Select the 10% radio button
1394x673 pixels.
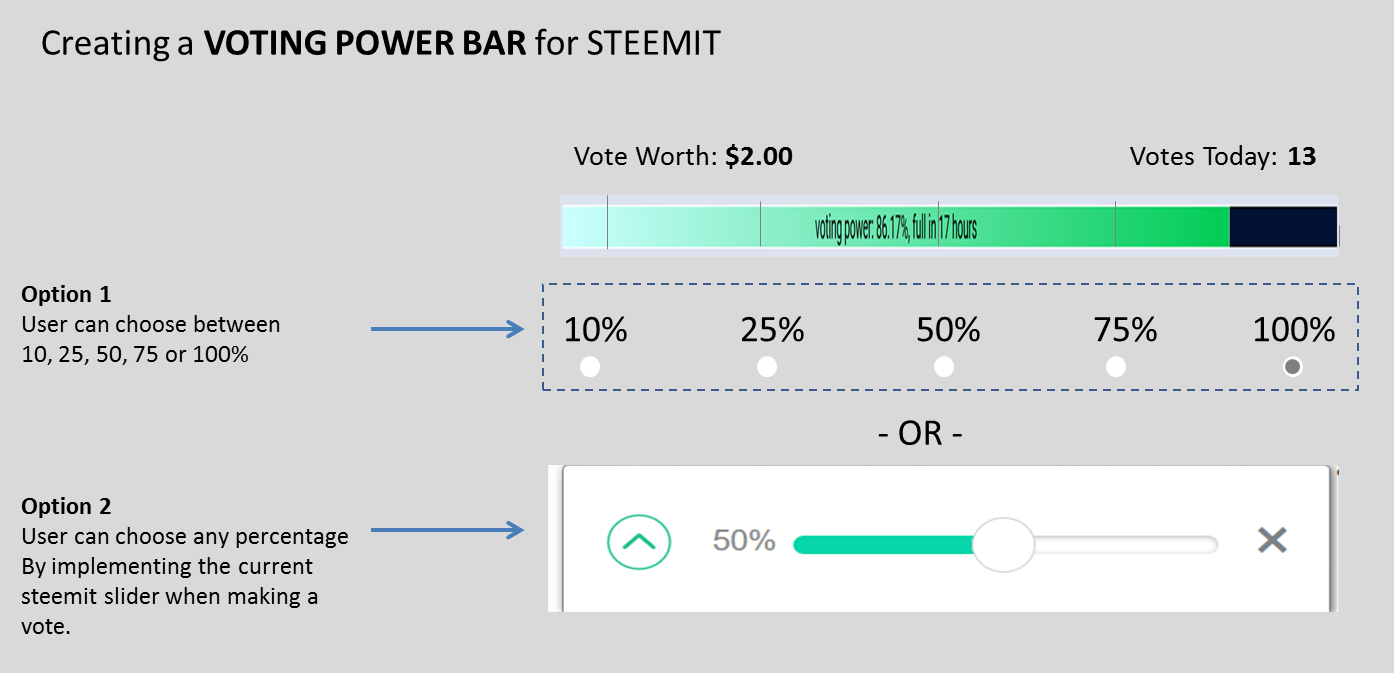[x=590, y=367]
